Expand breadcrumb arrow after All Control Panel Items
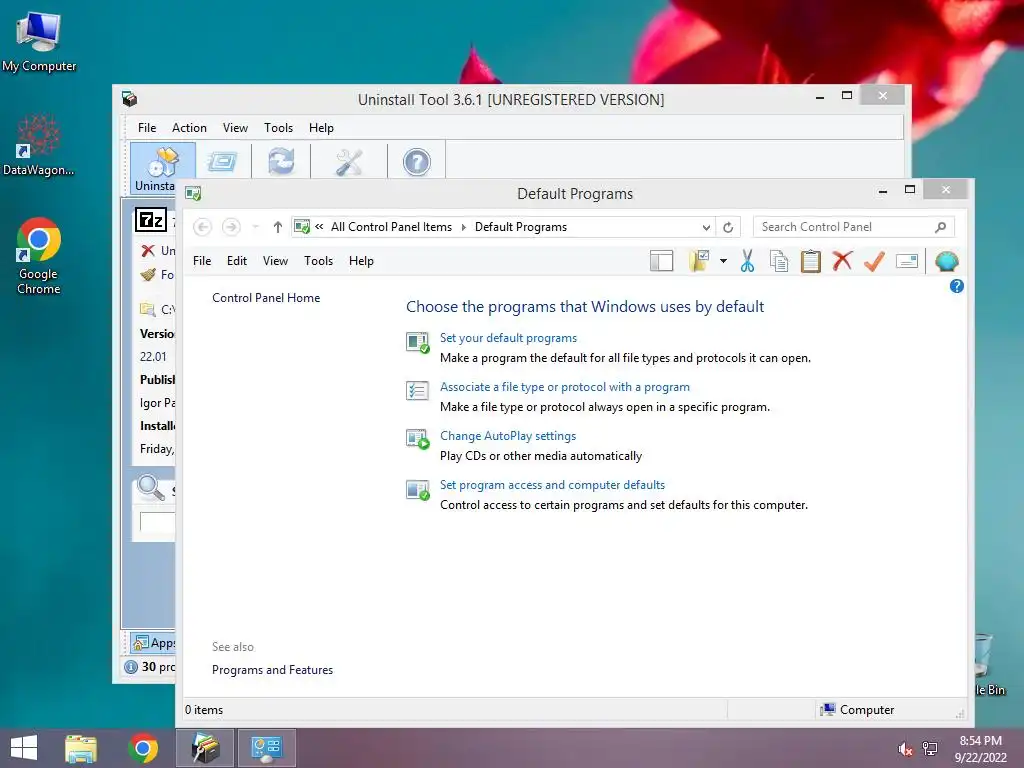 464,227
